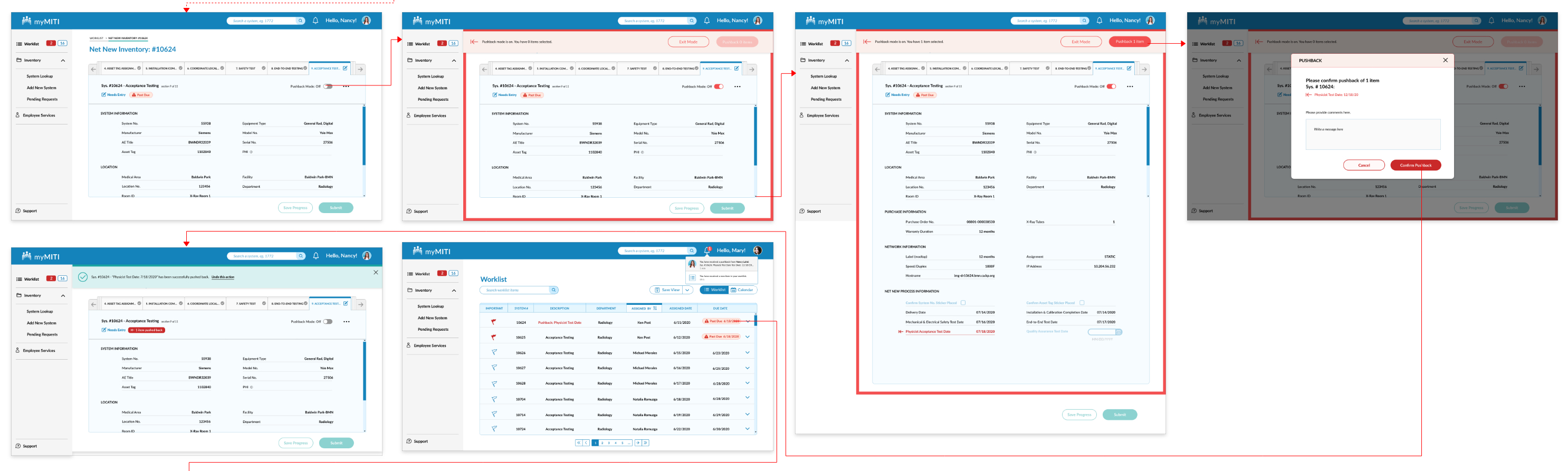Turn off Pushback Mode toggle on 0 items selected screen

point(719,86)
